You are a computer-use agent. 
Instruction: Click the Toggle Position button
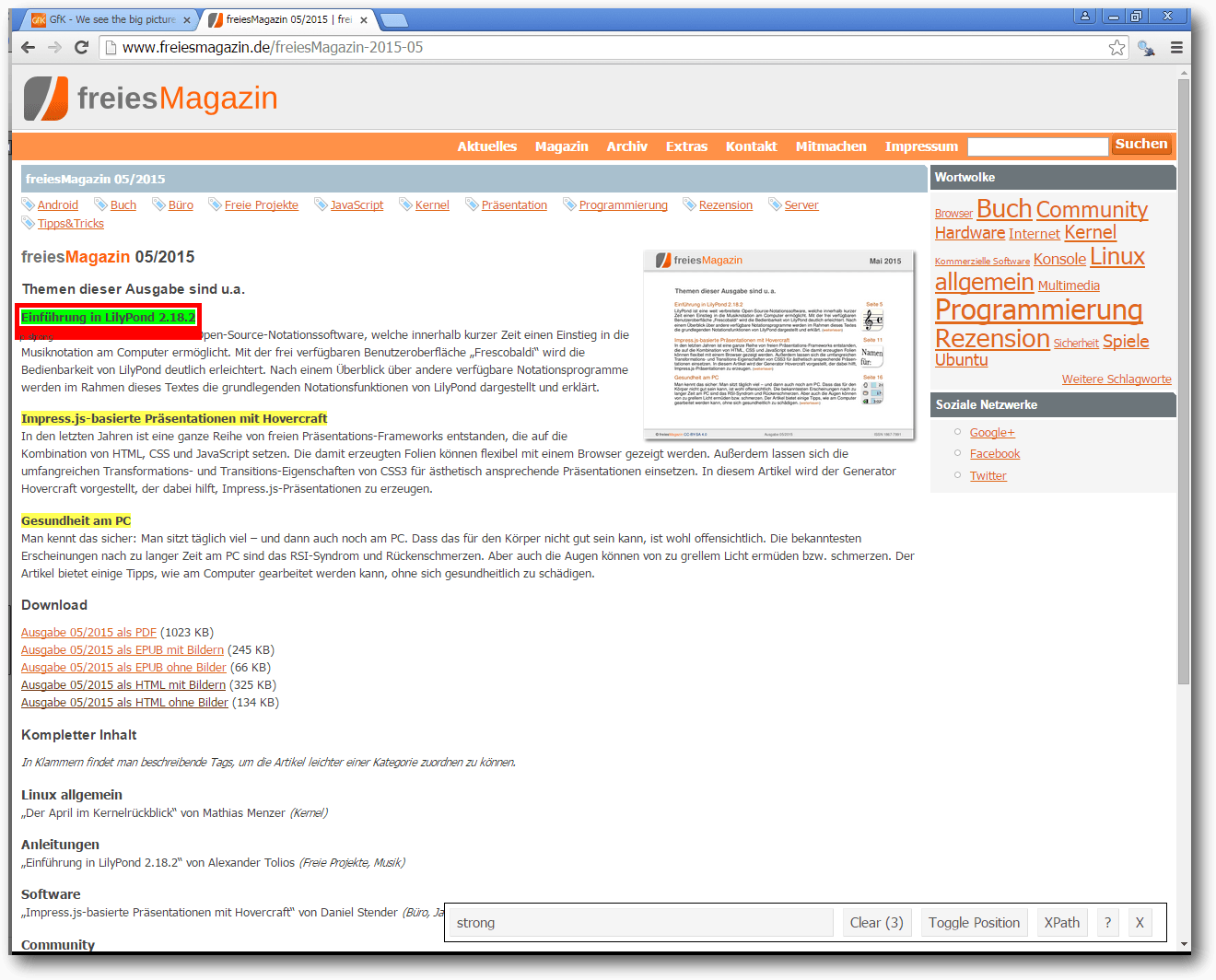point(975,923)
